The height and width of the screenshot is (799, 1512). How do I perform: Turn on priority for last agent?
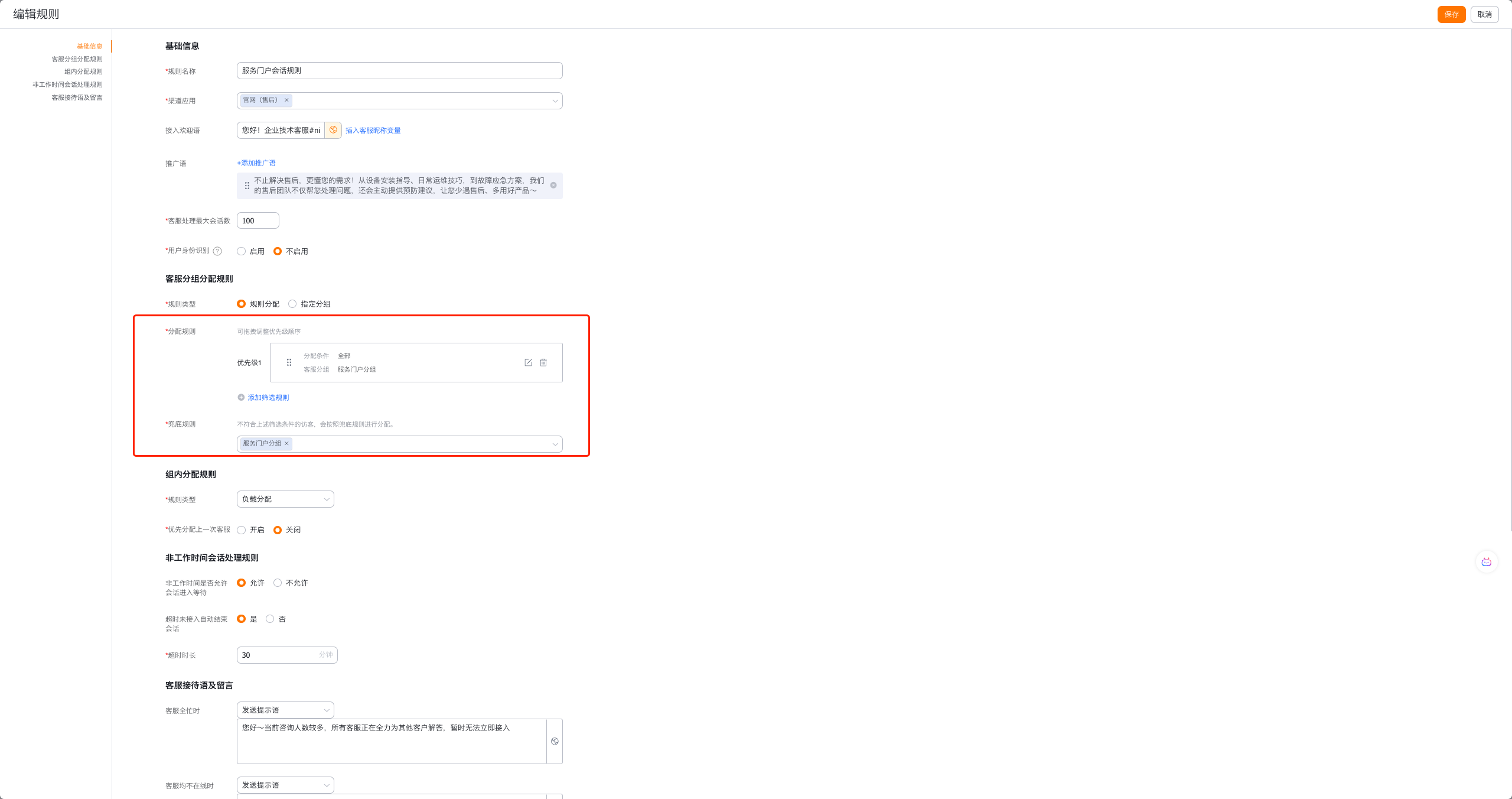click(242, 530)
